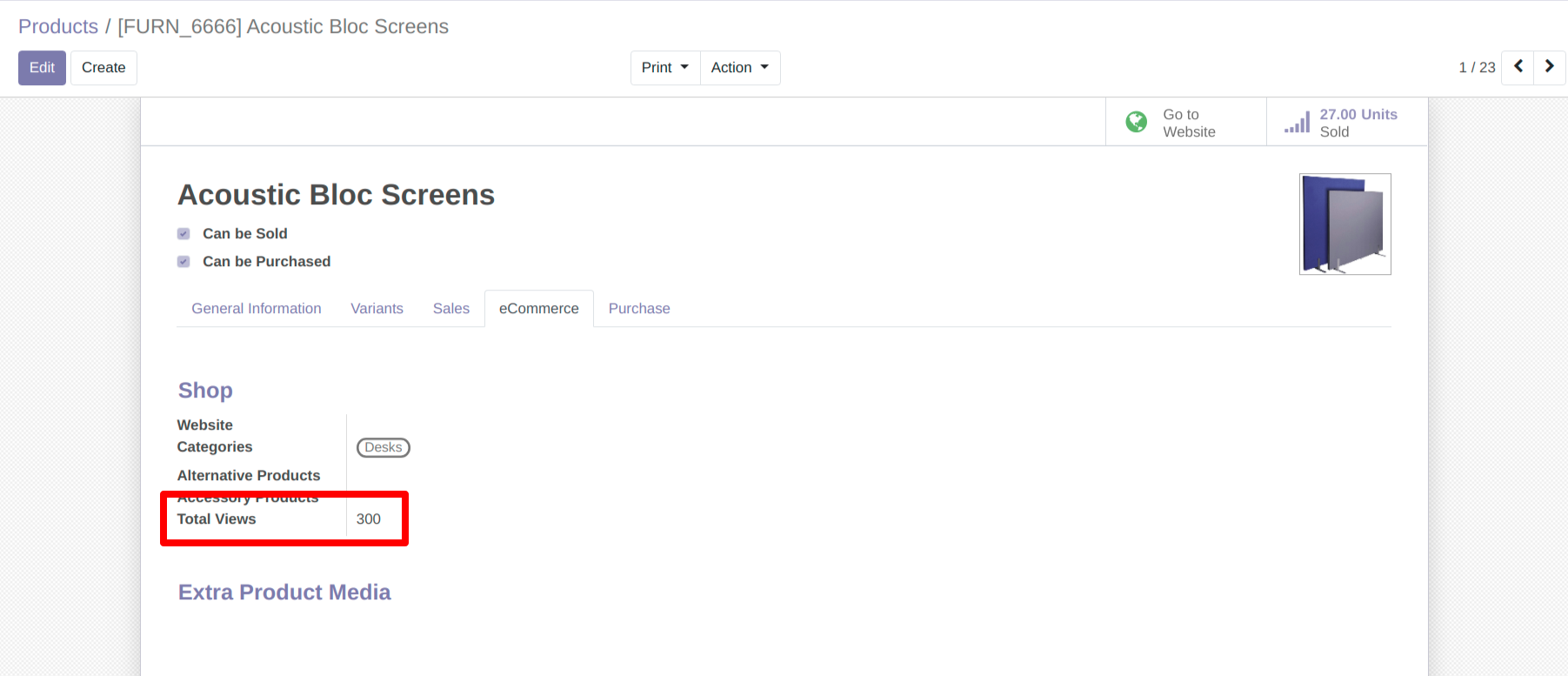Click the Acoustic Bloc Screens product image
This screenshot has height=676, width=1568.
coord(1344,224)
